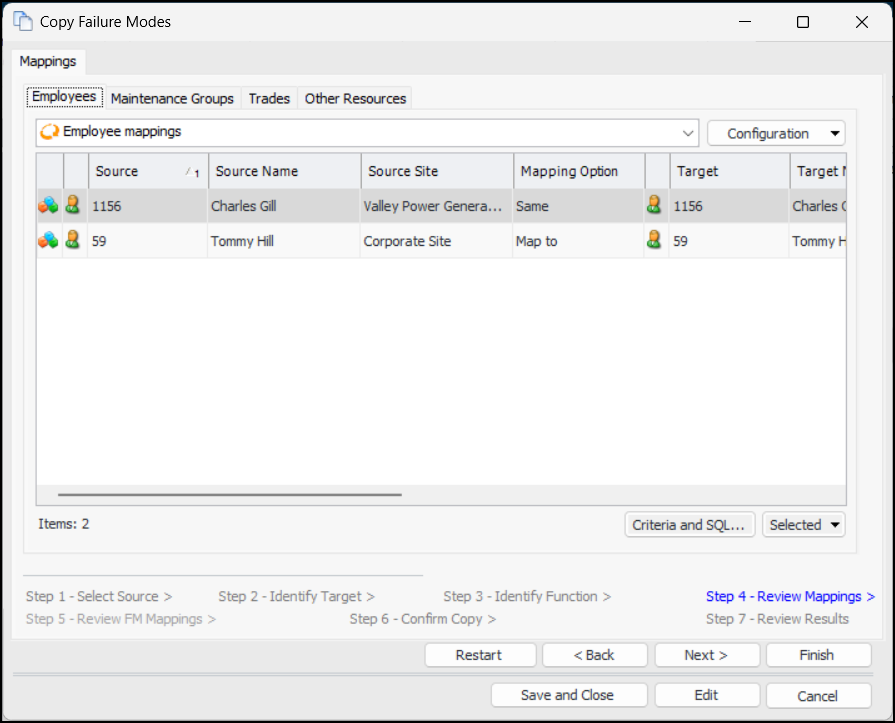Screen dimensions: 895x723
Task: Click target employee icon in the Same row
Action: click(x=655, y=206)
